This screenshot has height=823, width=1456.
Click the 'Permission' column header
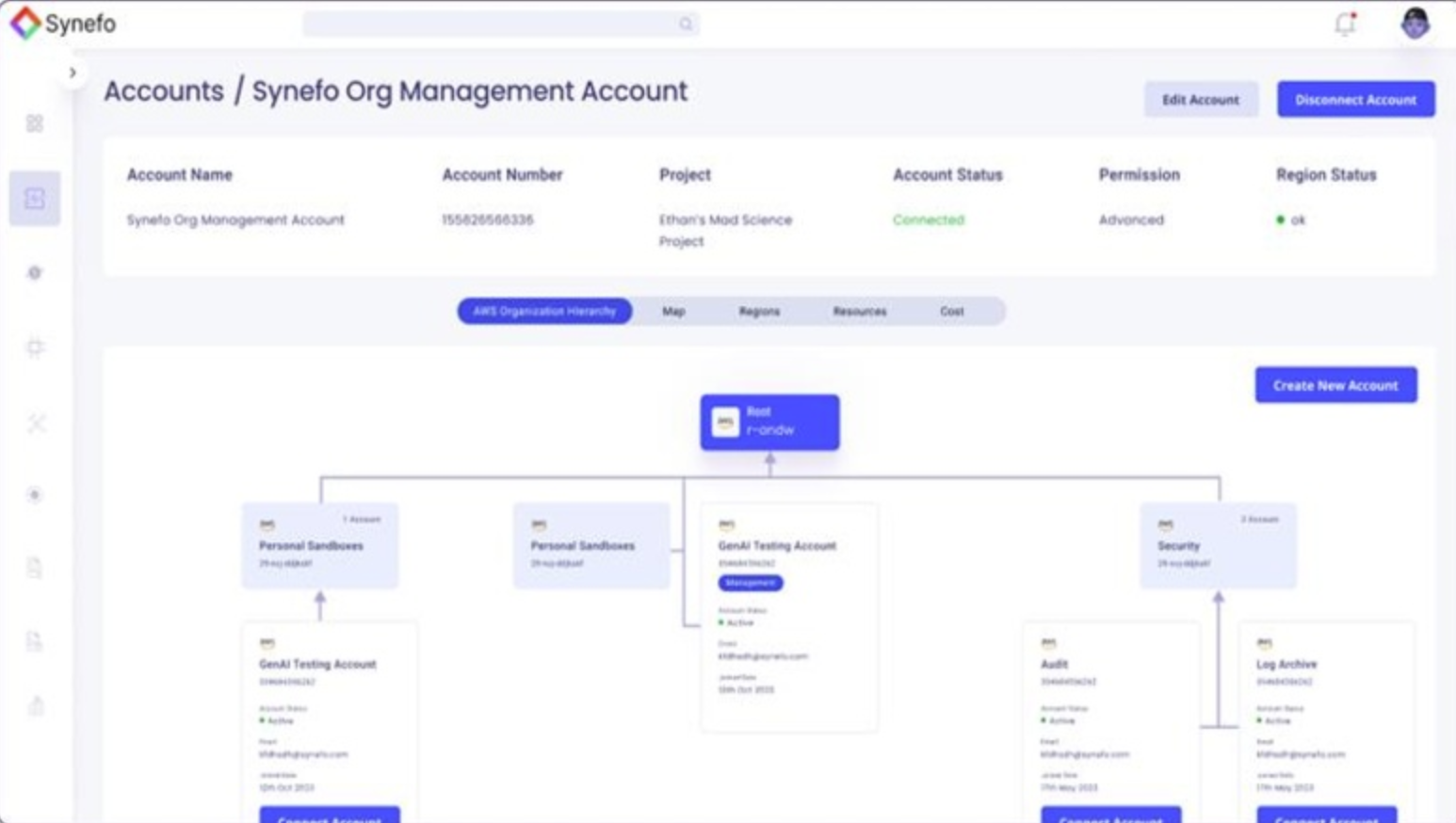pos(1139,174)
